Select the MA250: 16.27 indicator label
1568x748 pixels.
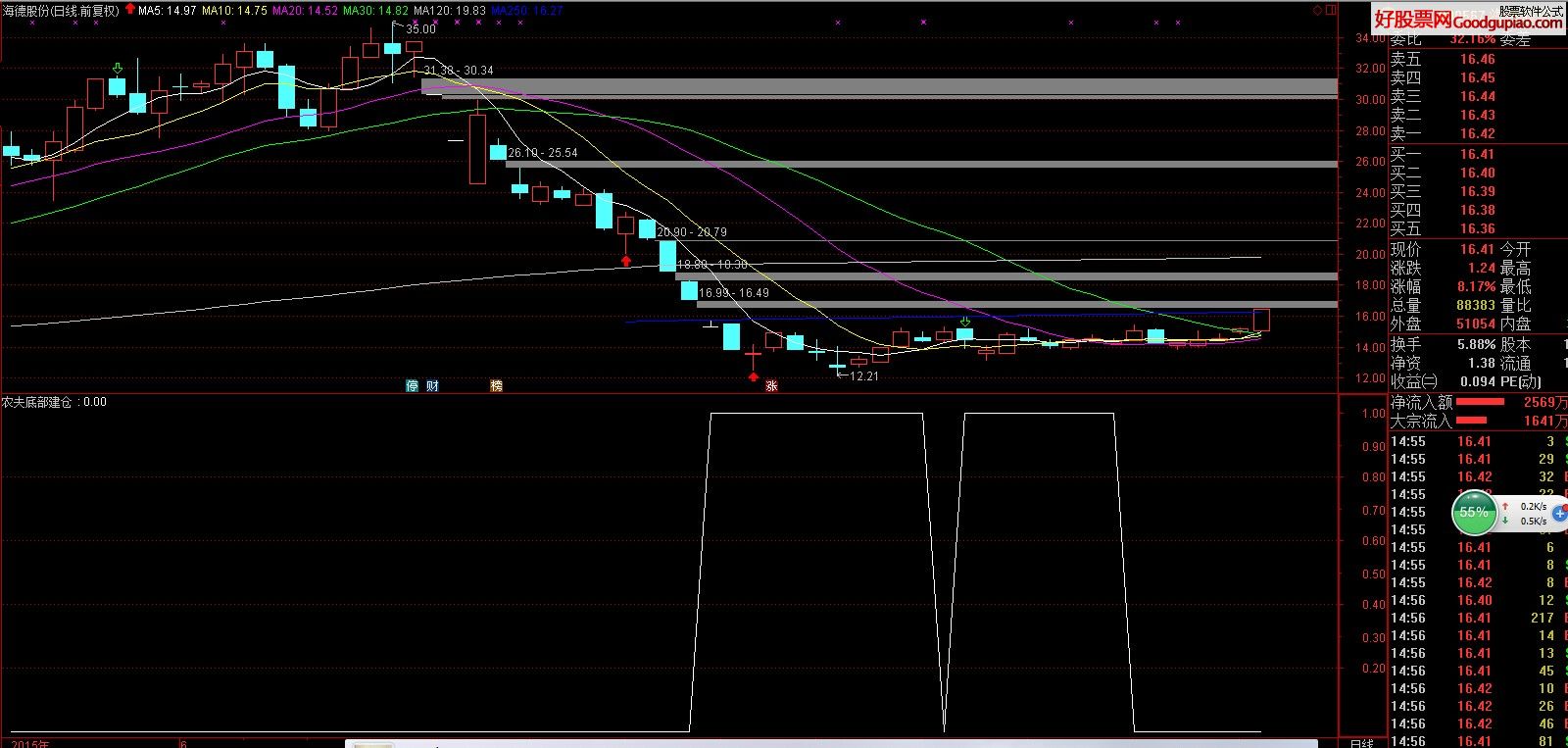coord(527,11)
